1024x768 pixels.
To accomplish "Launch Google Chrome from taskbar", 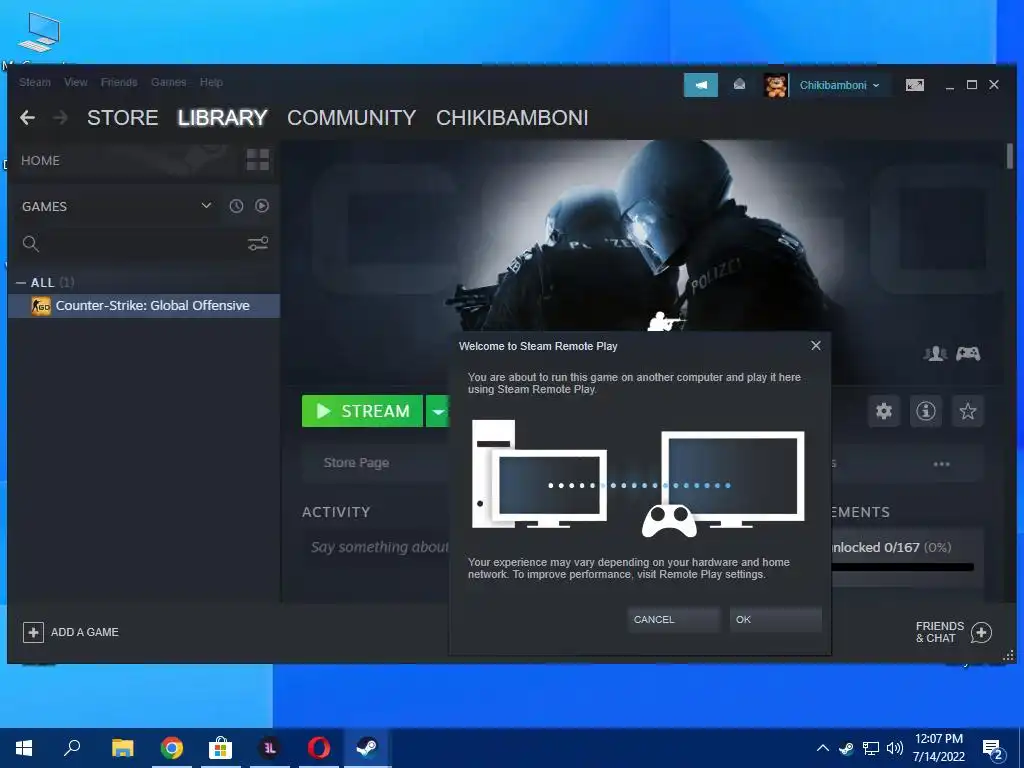I will click(x=172, y=748).
